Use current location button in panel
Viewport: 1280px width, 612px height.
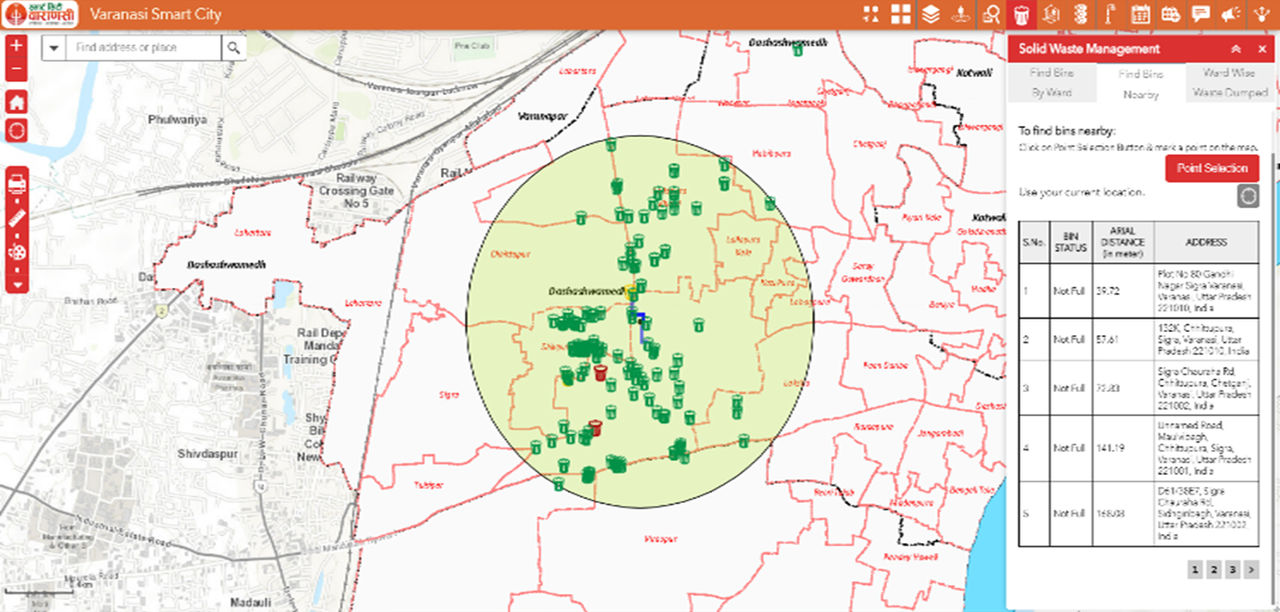(x=1248, y=195)
